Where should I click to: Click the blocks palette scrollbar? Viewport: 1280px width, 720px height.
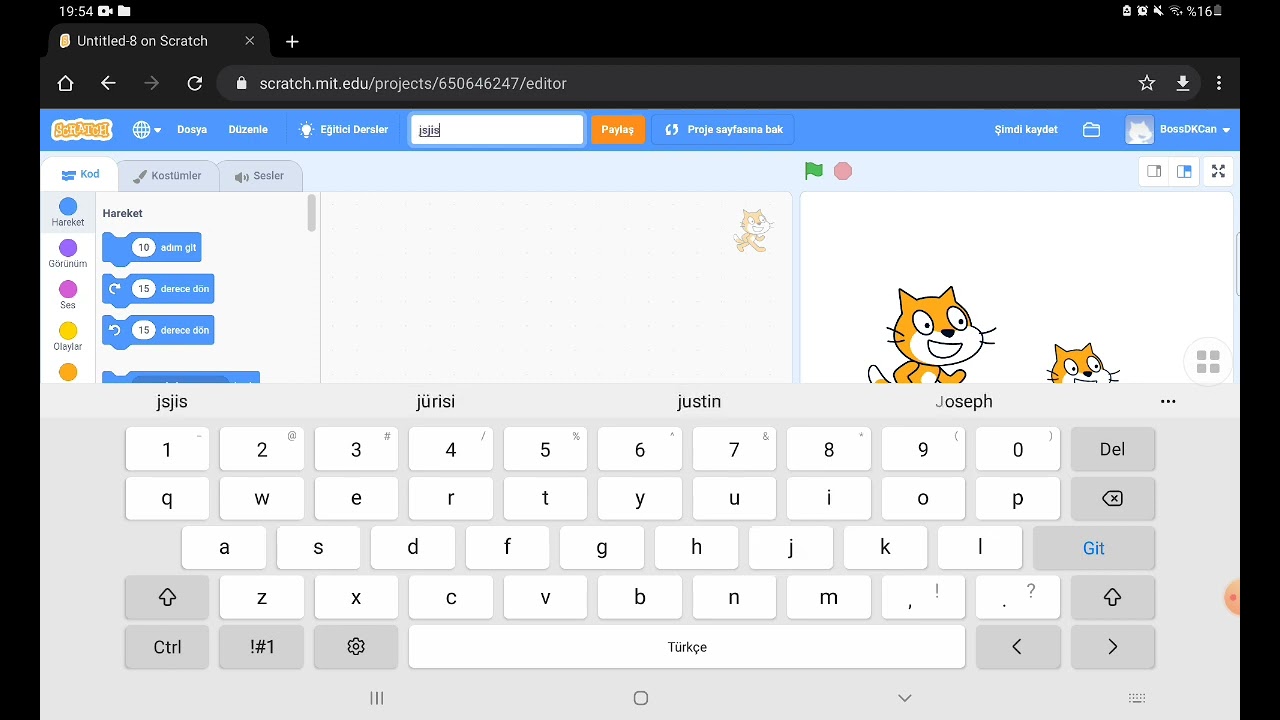click(312, 213)
